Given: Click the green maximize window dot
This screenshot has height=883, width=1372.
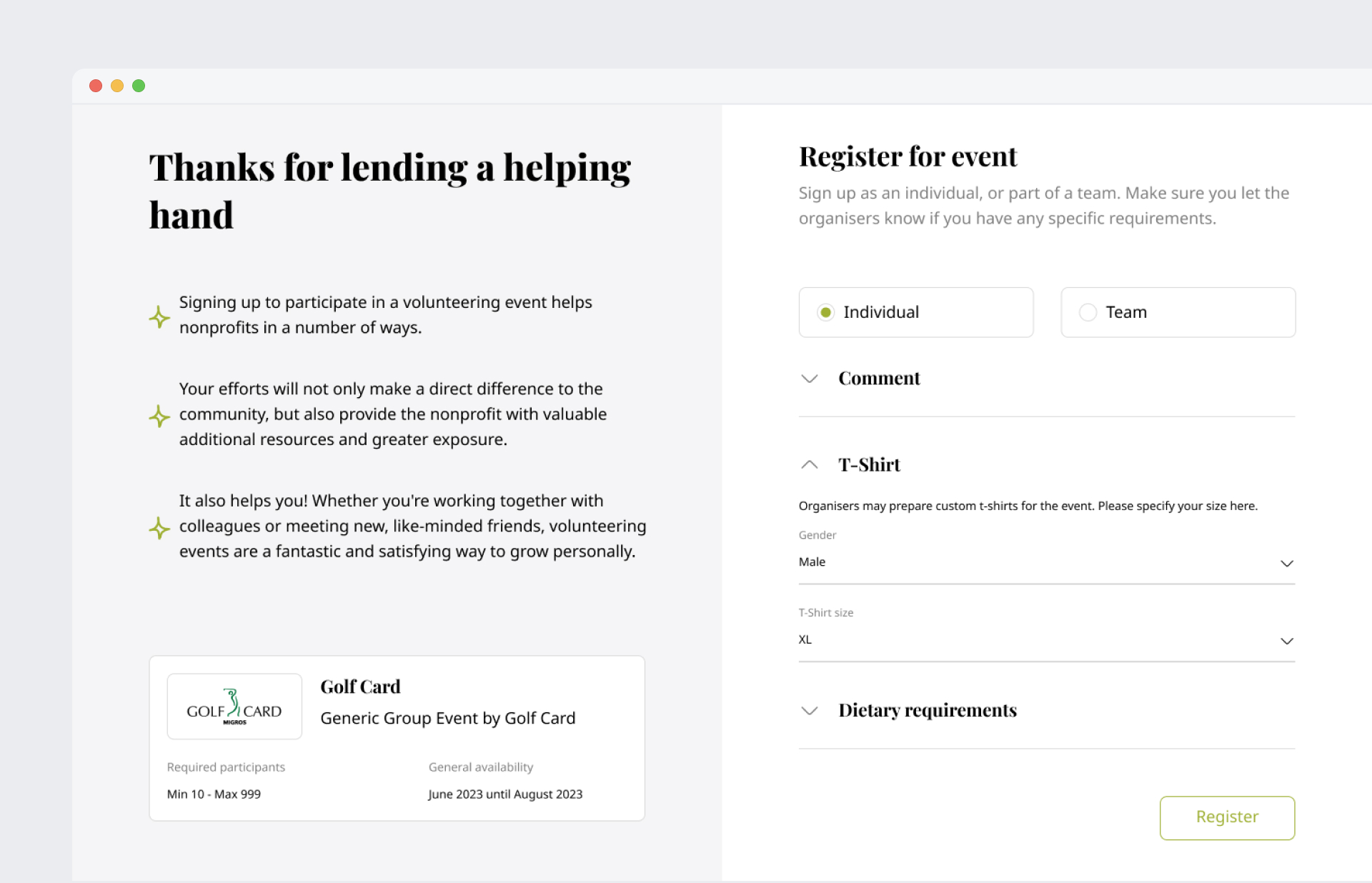Looking at the screenshot, I should point(139,86).
